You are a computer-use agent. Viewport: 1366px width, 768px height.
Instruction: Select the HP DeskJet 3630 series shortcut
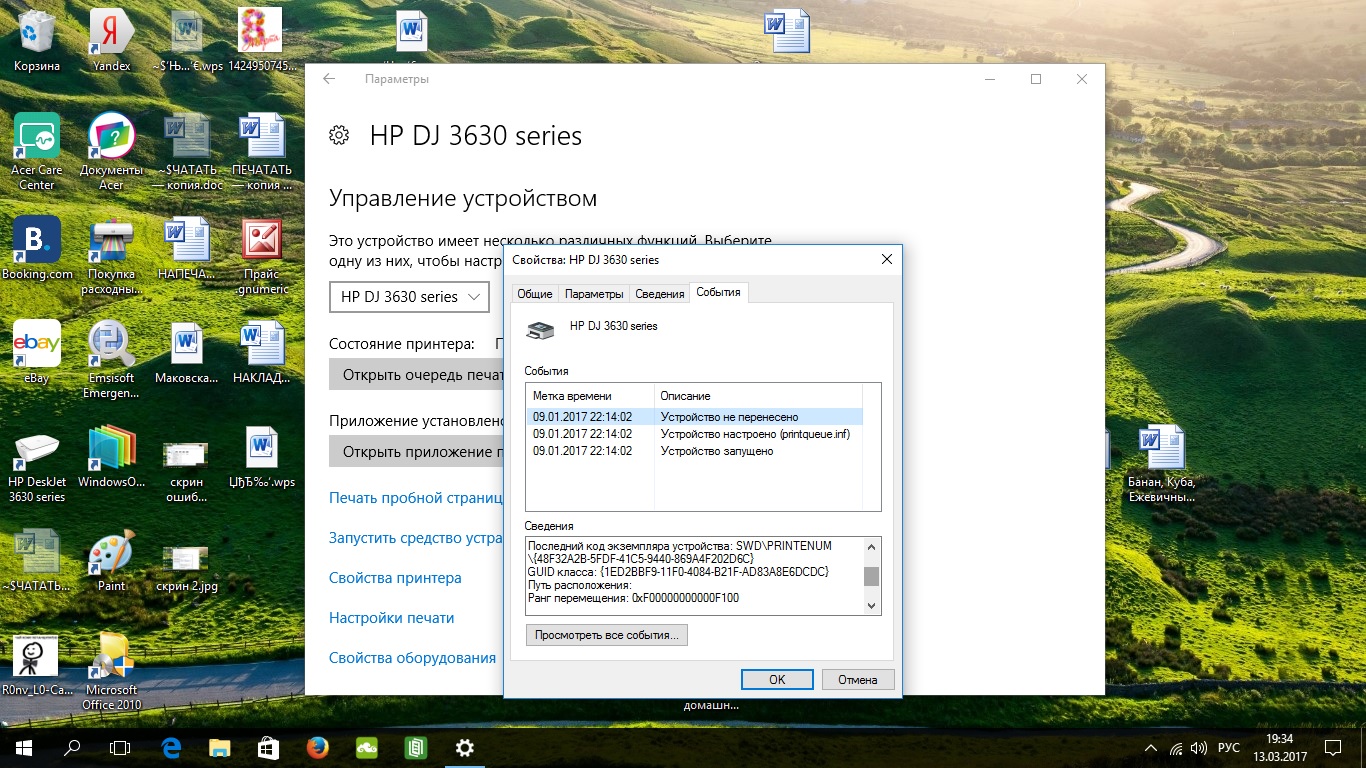[x=37, y=465]
